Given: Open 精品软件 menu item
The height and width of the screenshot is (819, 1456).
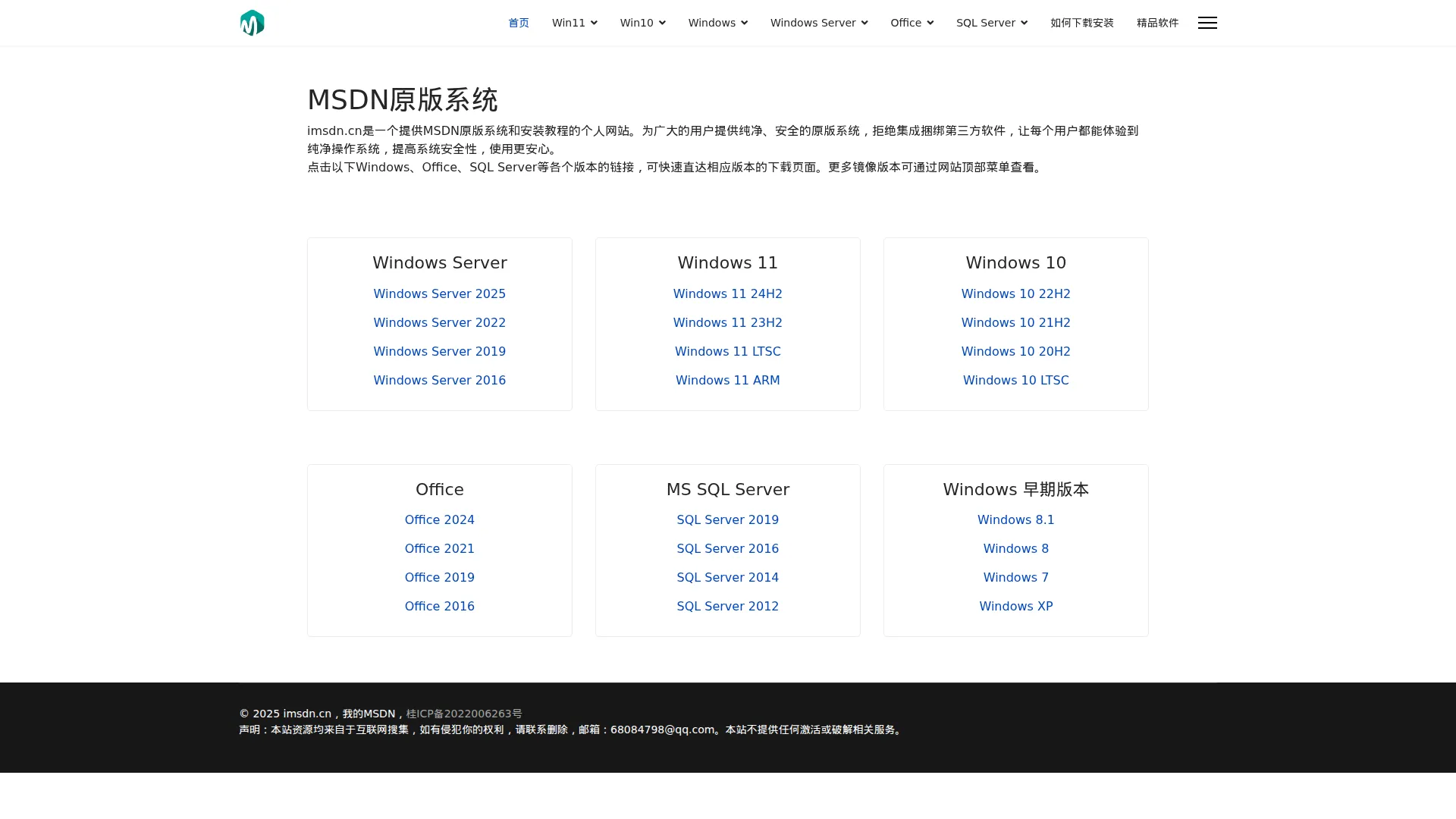Looking at the screenshot, I should click(1157, 23).
